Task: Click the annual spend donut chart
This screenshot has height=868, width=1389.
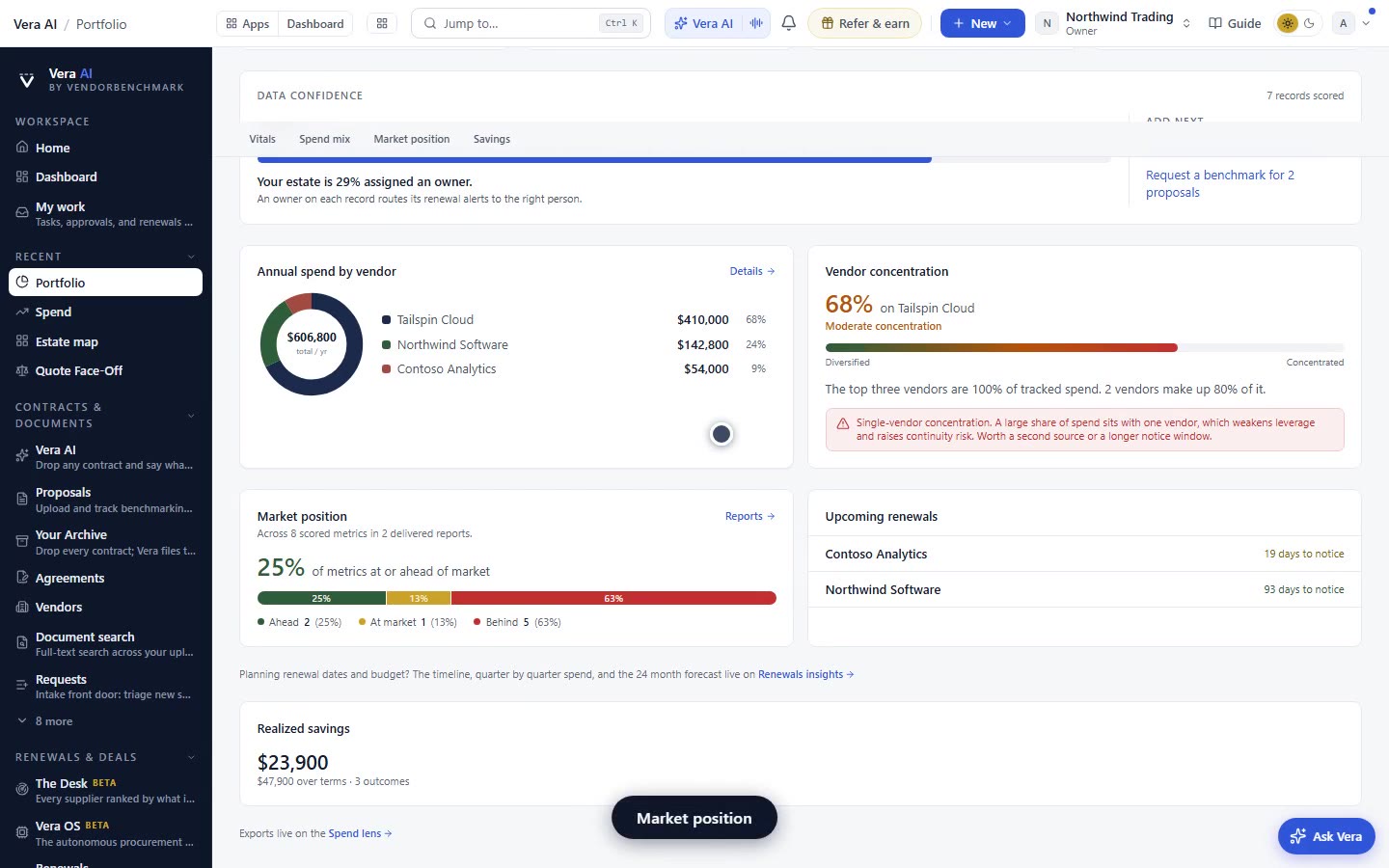Action: coord(312,344)
